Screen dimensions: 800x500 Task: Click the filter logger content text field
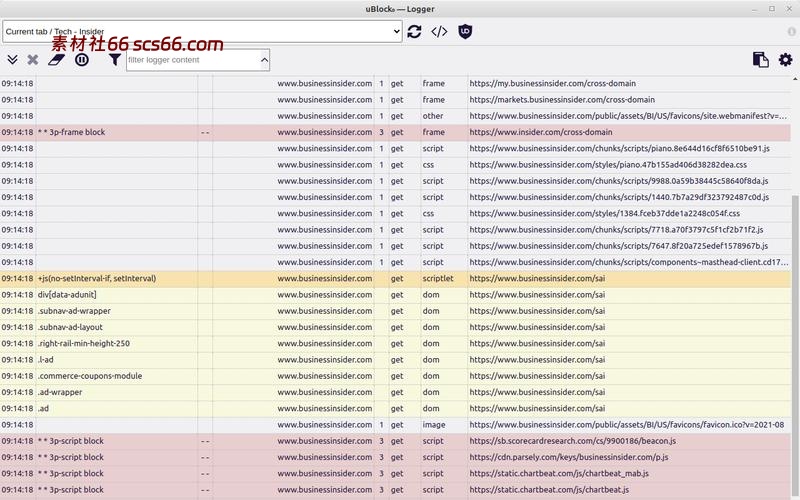[190, 60]
